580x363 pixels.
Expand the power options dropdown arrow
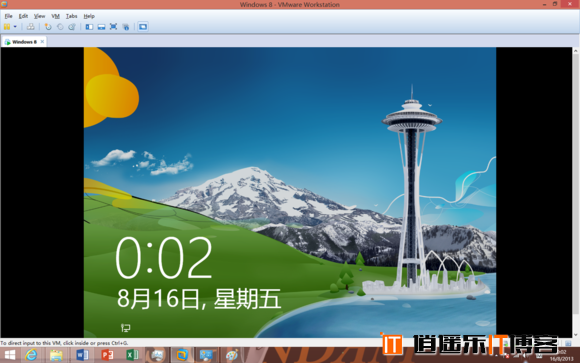pyautogui.click(x=15, y=27)
